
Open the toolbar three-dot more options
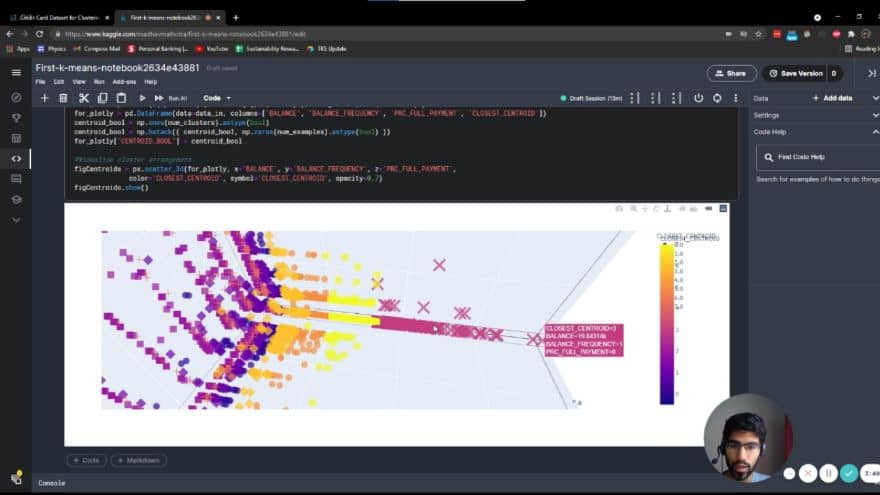(736, 98)
